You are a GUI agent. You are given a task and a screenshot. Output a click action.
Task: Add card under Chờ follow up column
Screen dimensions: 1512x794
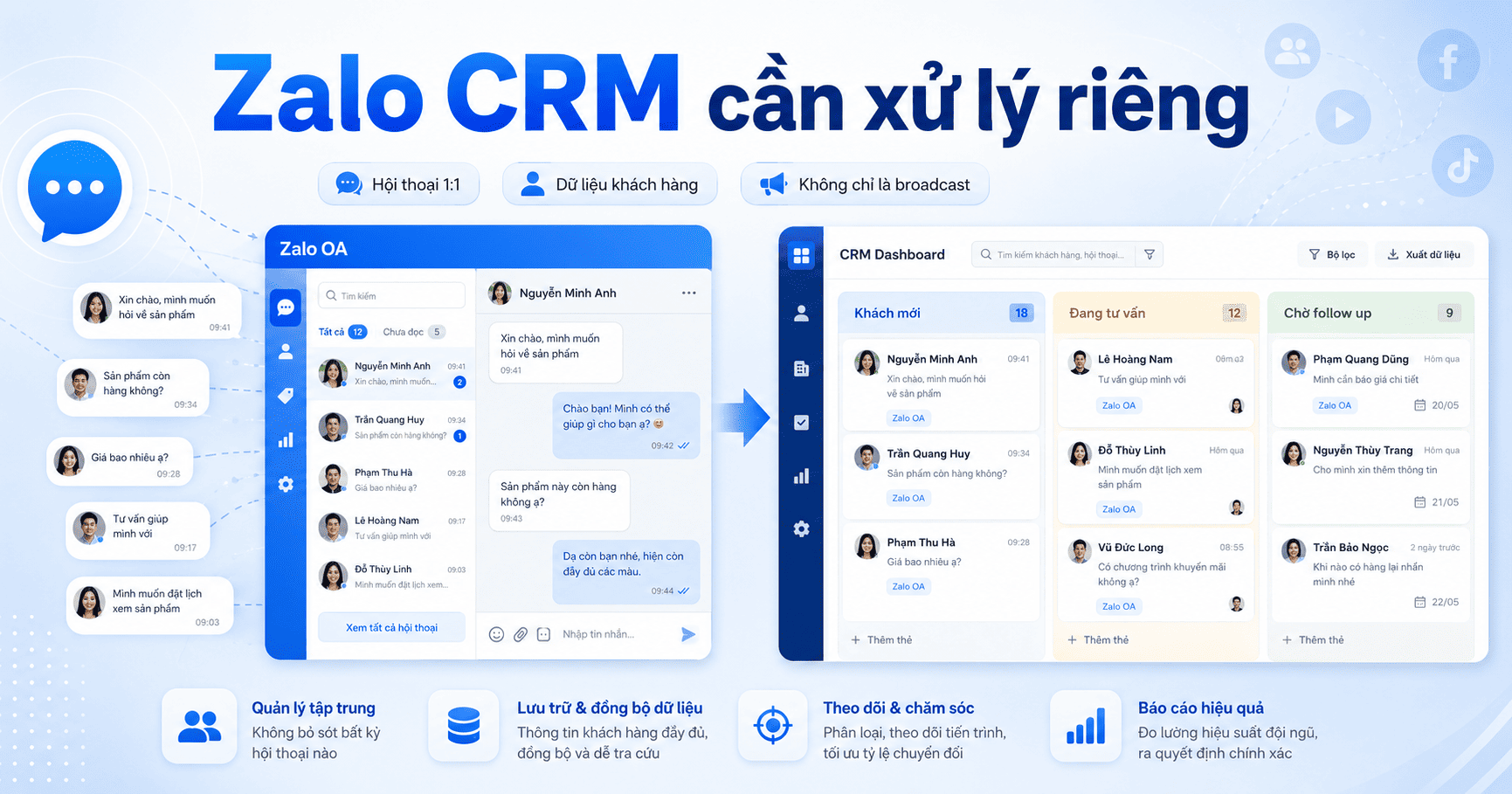click(x=1313, y=640)
